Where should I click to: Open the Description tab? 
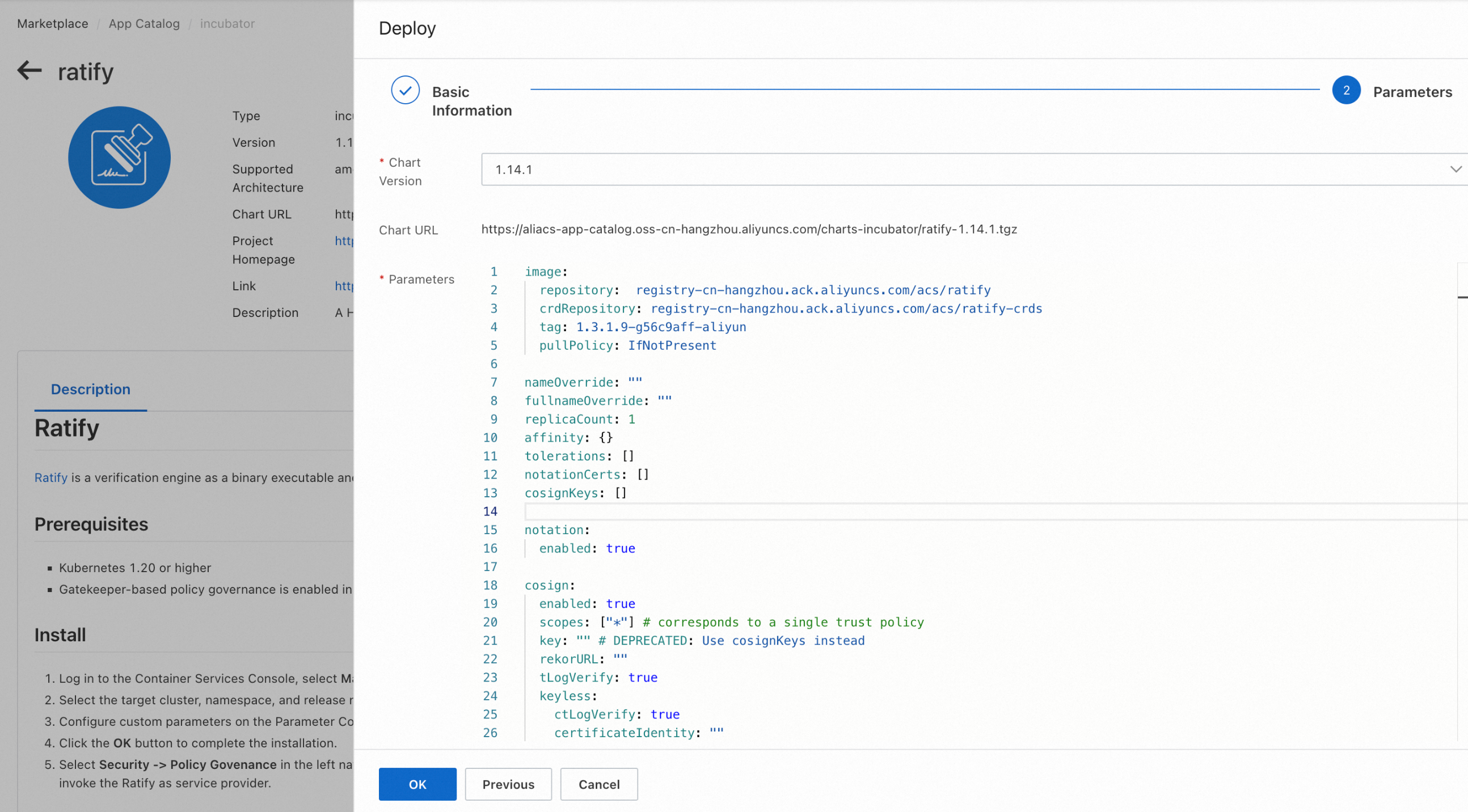91,389
